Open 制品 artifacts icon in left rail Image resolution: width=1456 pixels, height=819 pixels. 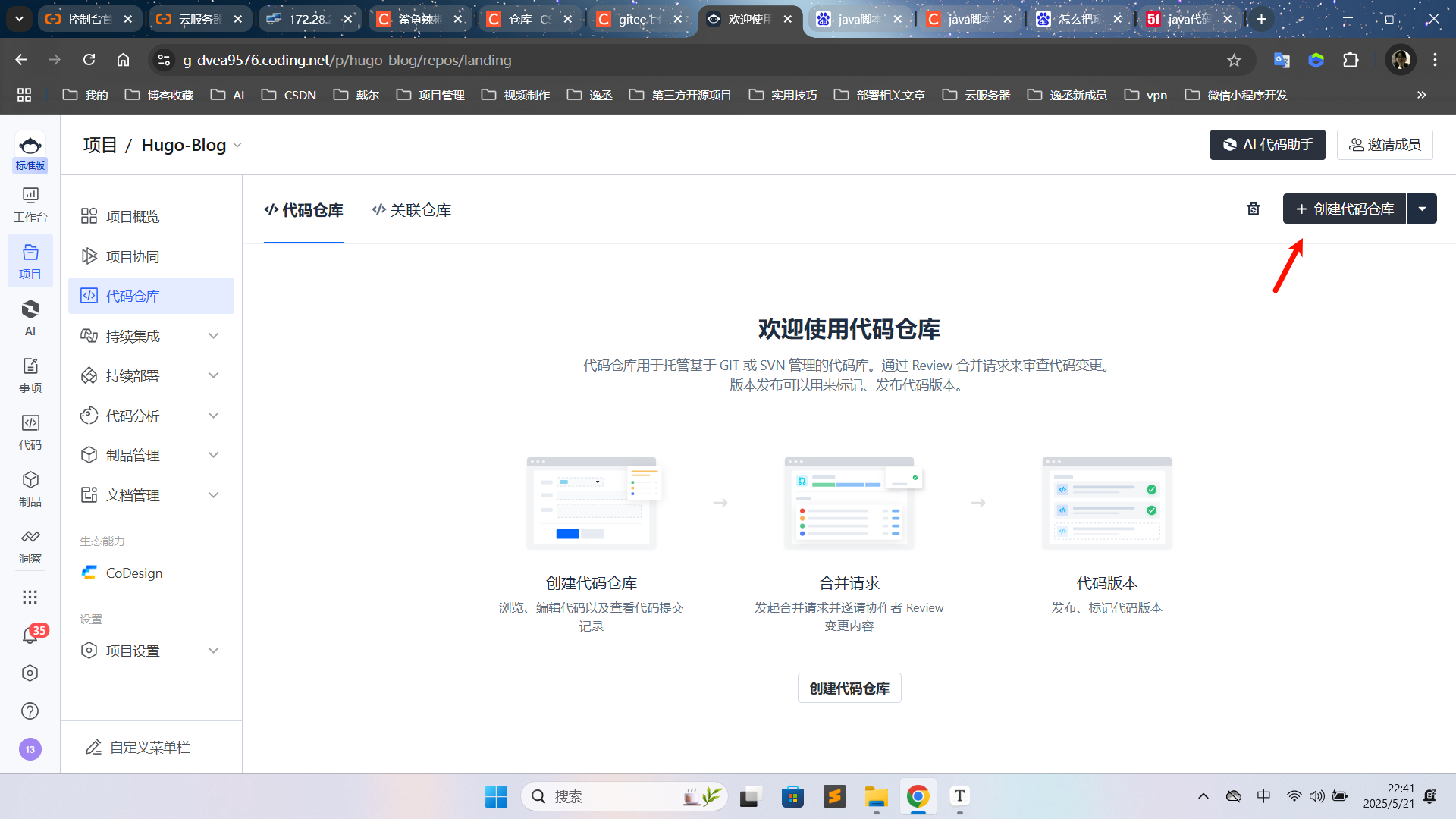tap(30, 488)
